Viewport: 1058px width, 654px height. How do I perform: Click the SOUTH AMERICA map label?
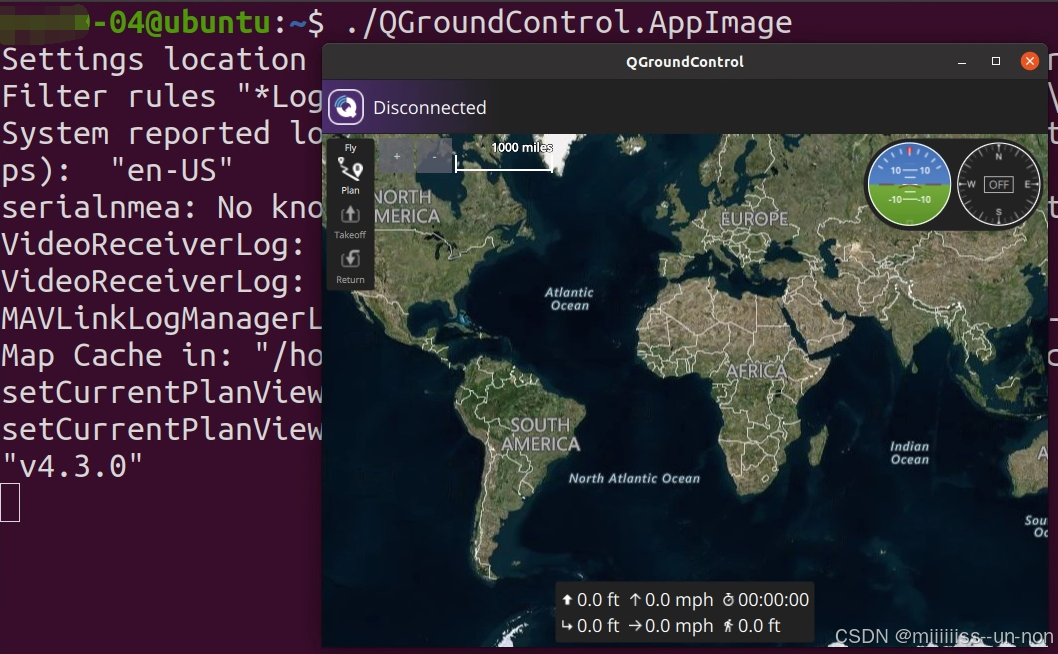540,434
